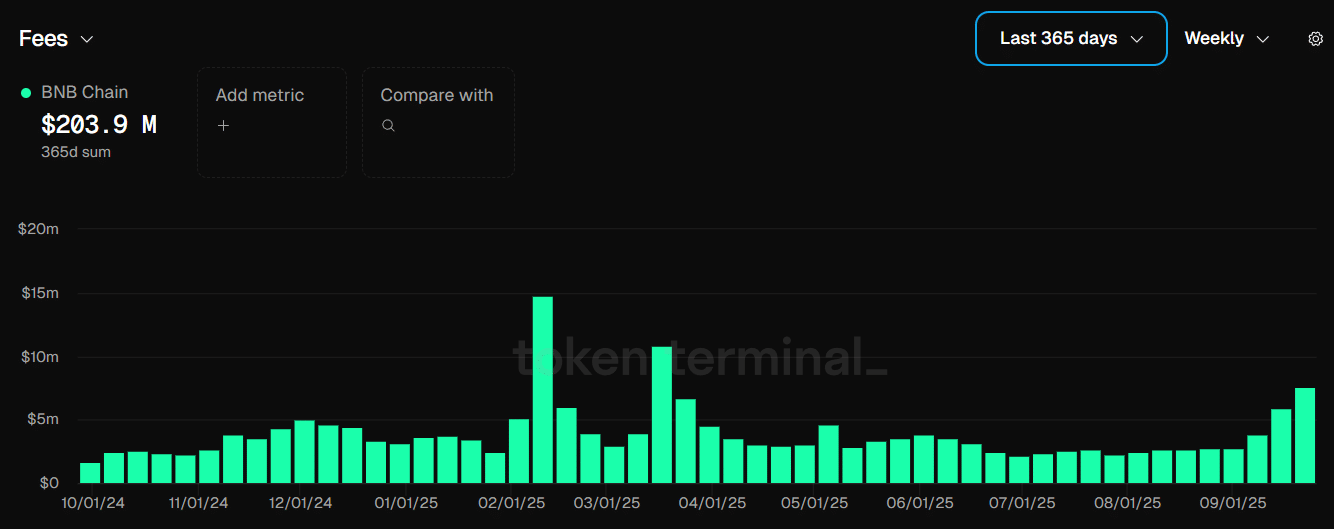The height and width of the screenshot is (529, 1334).
Task: Open the Weekly interval dropdown
Action: coord(1227,39)
